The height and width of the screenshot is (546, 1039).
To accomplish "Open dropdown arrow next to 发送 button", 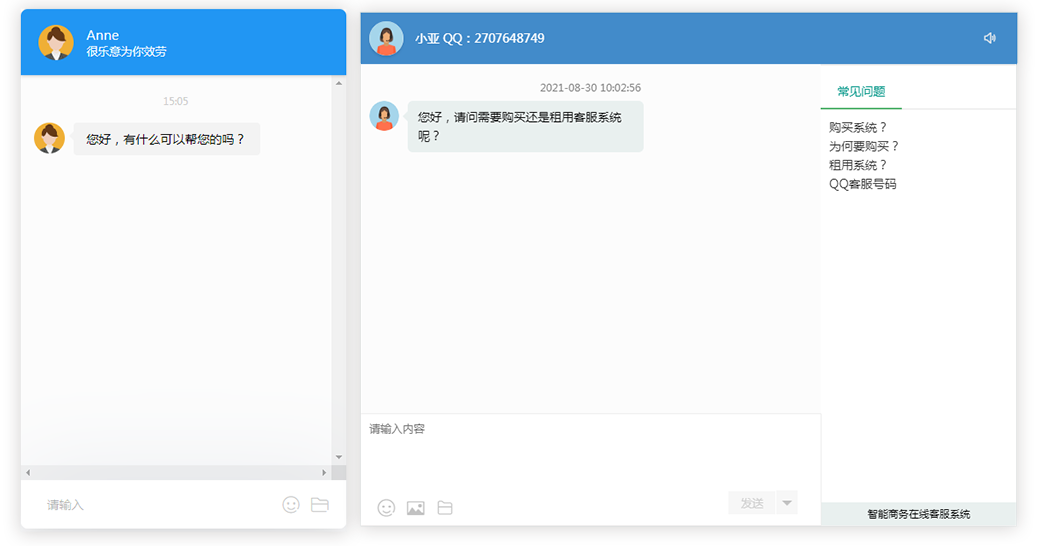I will pyautogui.click(x=787, y=503).
